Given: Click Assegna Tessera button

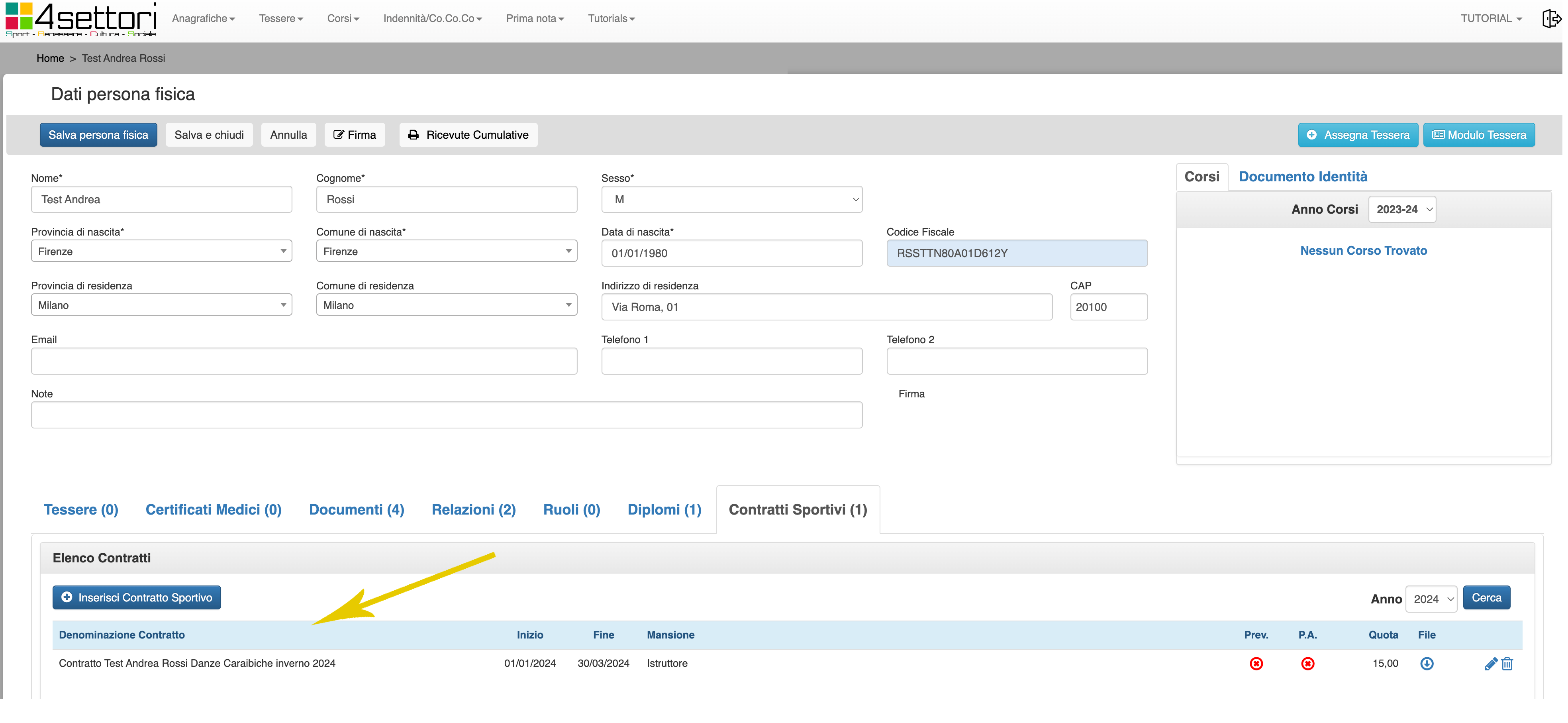Looking at the screenshot, I should pos(1357,135).
